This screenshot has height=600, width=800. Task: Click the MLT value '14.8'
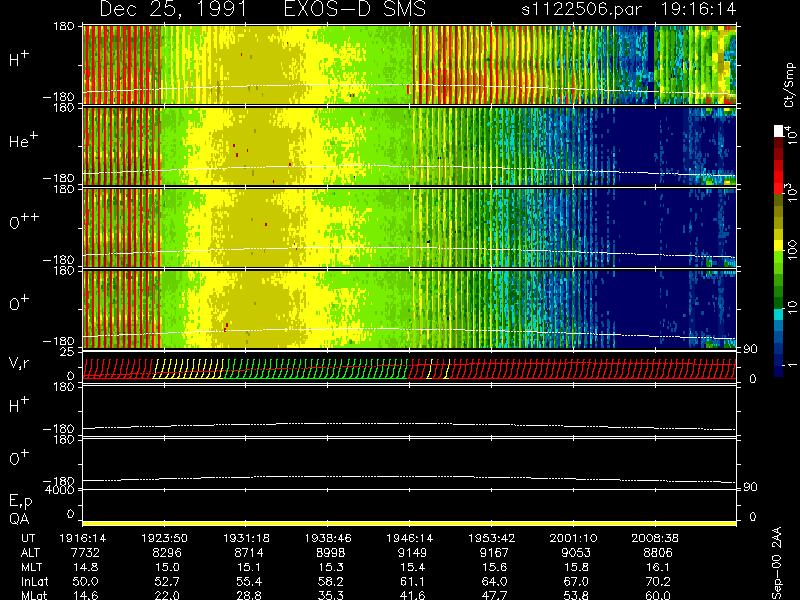click(85, 567)
